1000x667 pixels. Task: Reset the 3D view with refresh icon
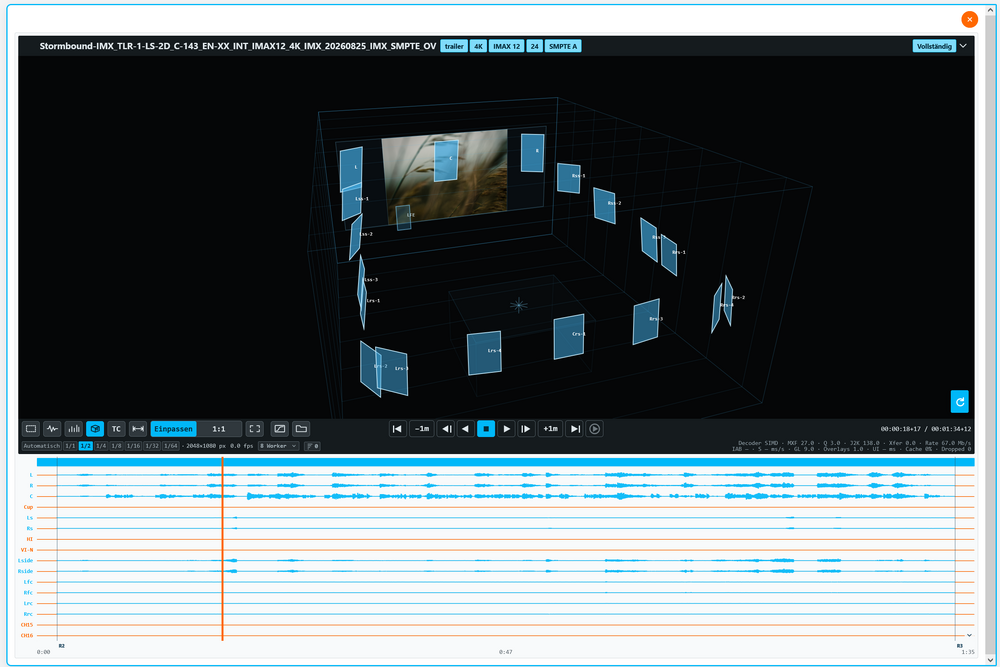point(960,402)
